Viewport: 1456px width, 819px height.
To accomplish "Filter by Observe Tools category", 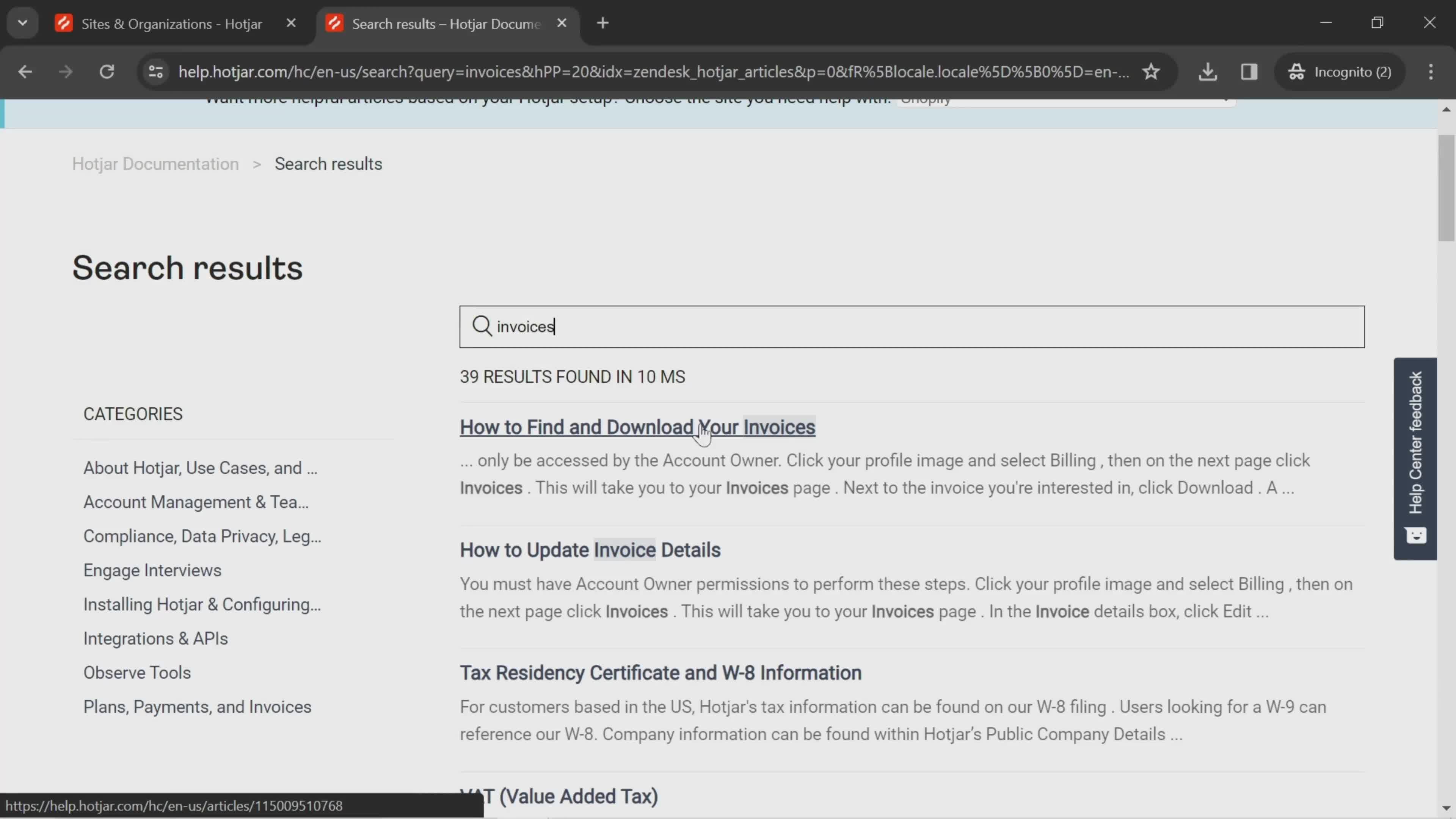I will [137, 673].
